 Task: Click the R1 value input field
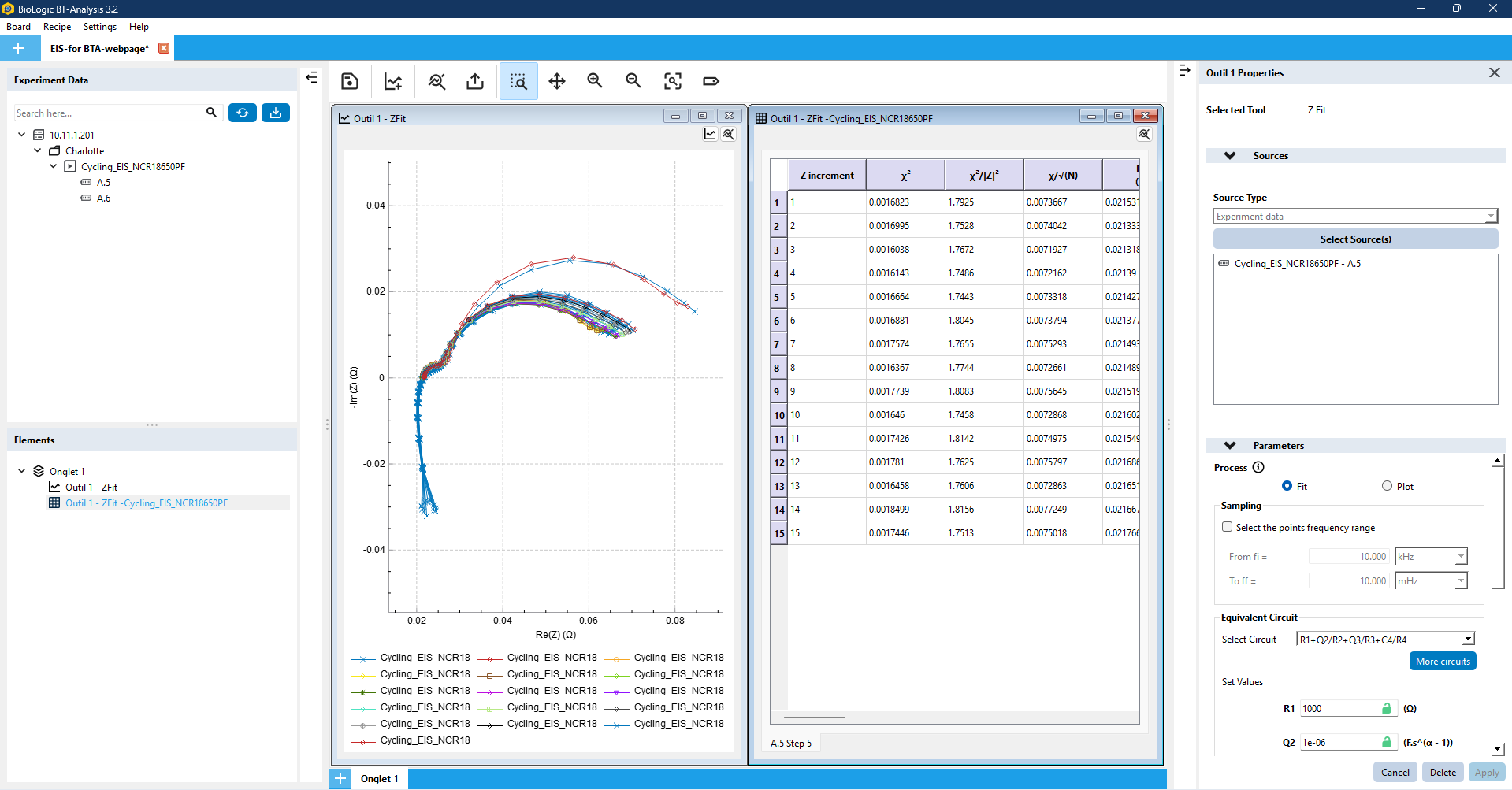1339,709
